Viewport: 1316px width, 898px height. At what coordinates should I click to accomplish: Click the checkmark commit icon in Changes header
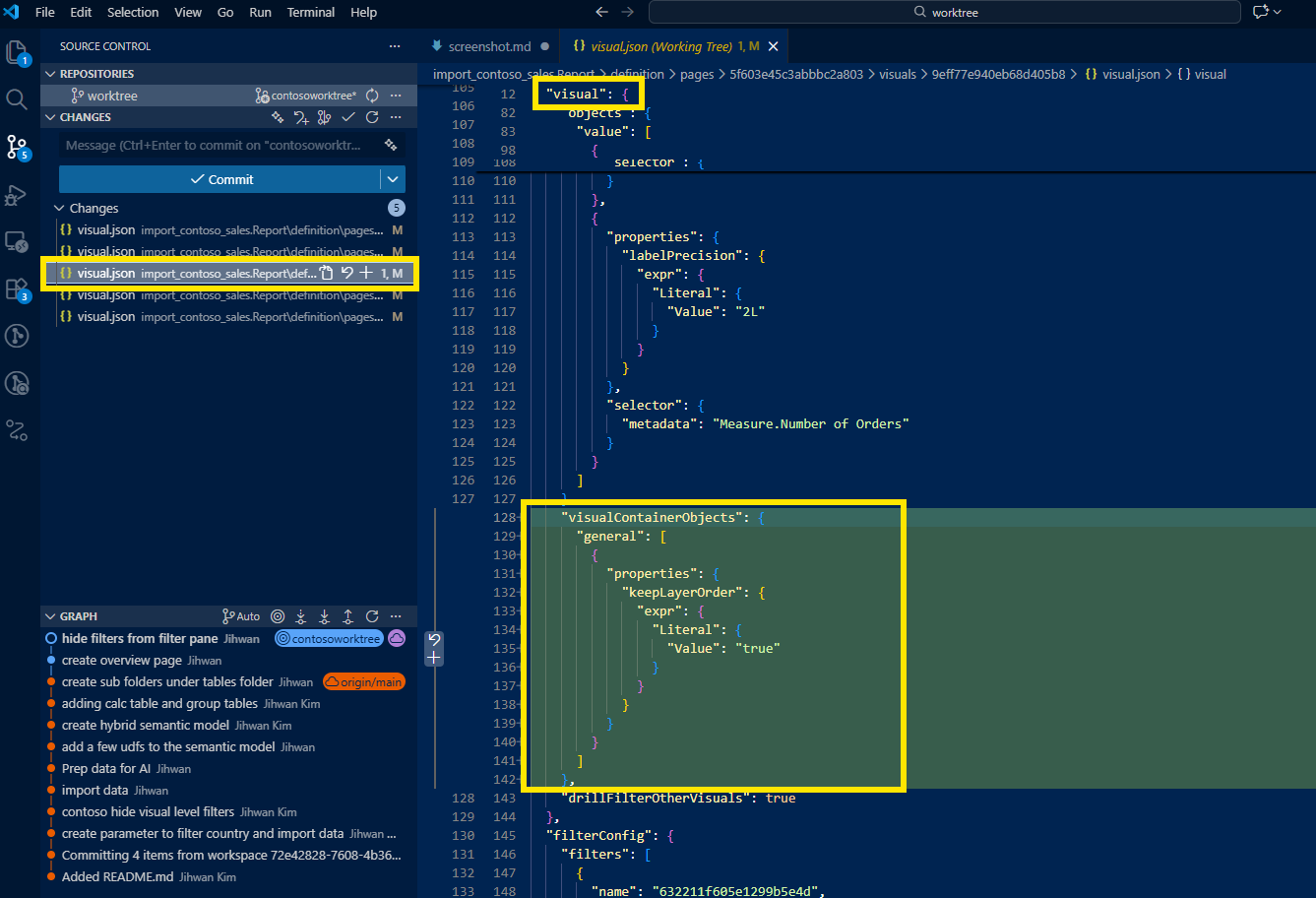(x=348, y=117)
